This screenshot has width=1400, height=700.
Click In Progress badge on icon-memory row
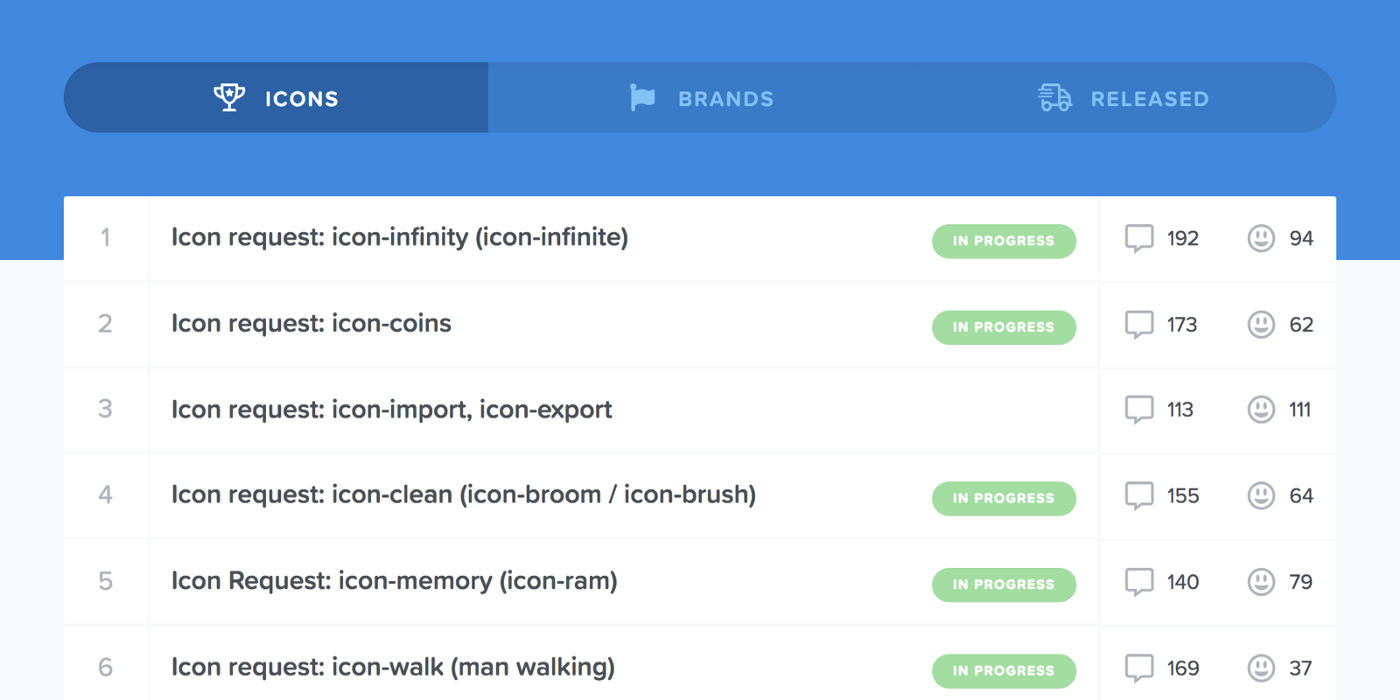coord(1003,584)
